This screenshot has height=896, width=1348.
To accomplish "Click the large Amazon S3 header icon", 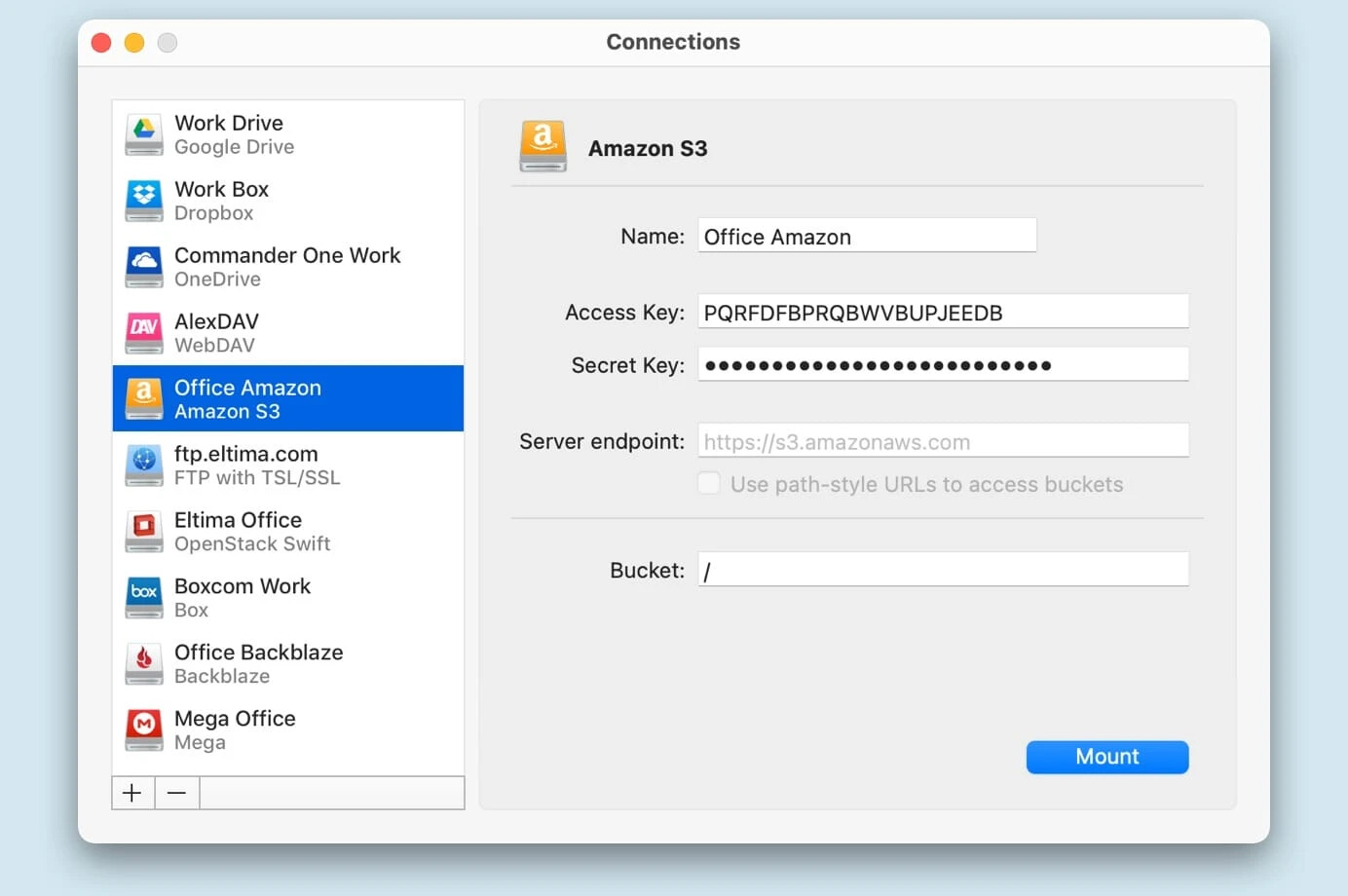I will pyautogui.click(x=543, y=147).
